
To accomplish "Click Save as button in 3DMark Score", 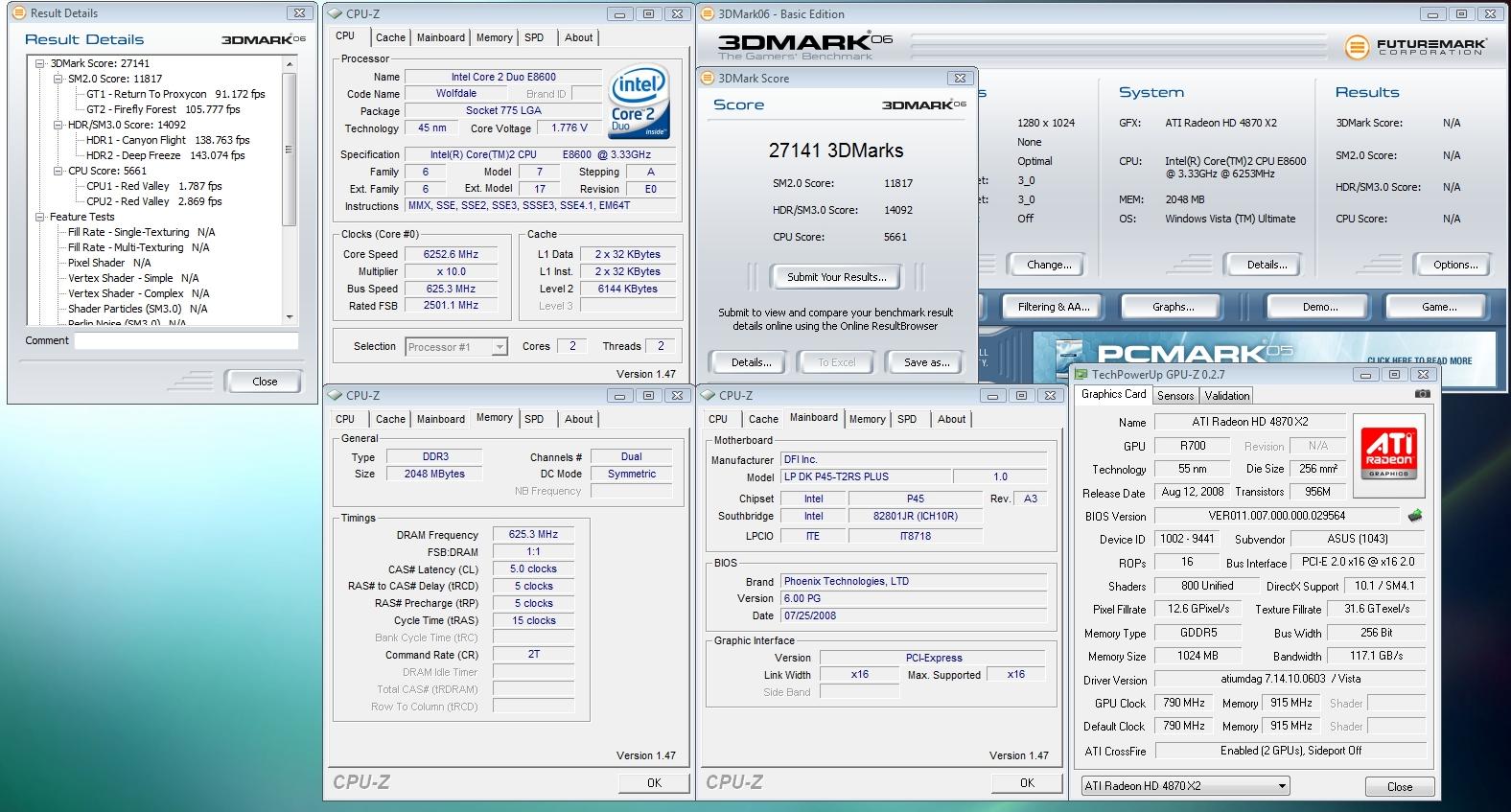I will coord(927,362).
